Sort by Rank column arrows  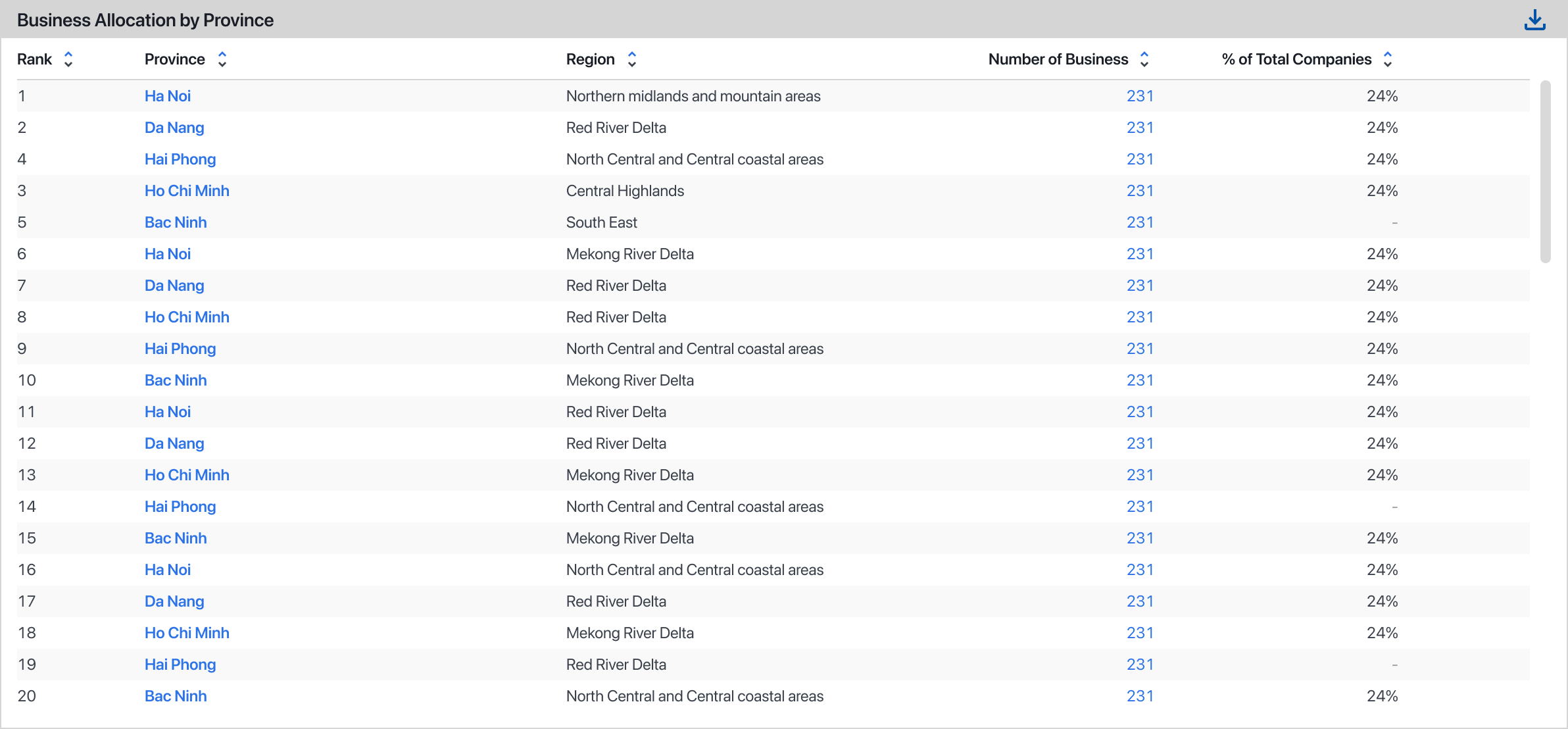68,59
